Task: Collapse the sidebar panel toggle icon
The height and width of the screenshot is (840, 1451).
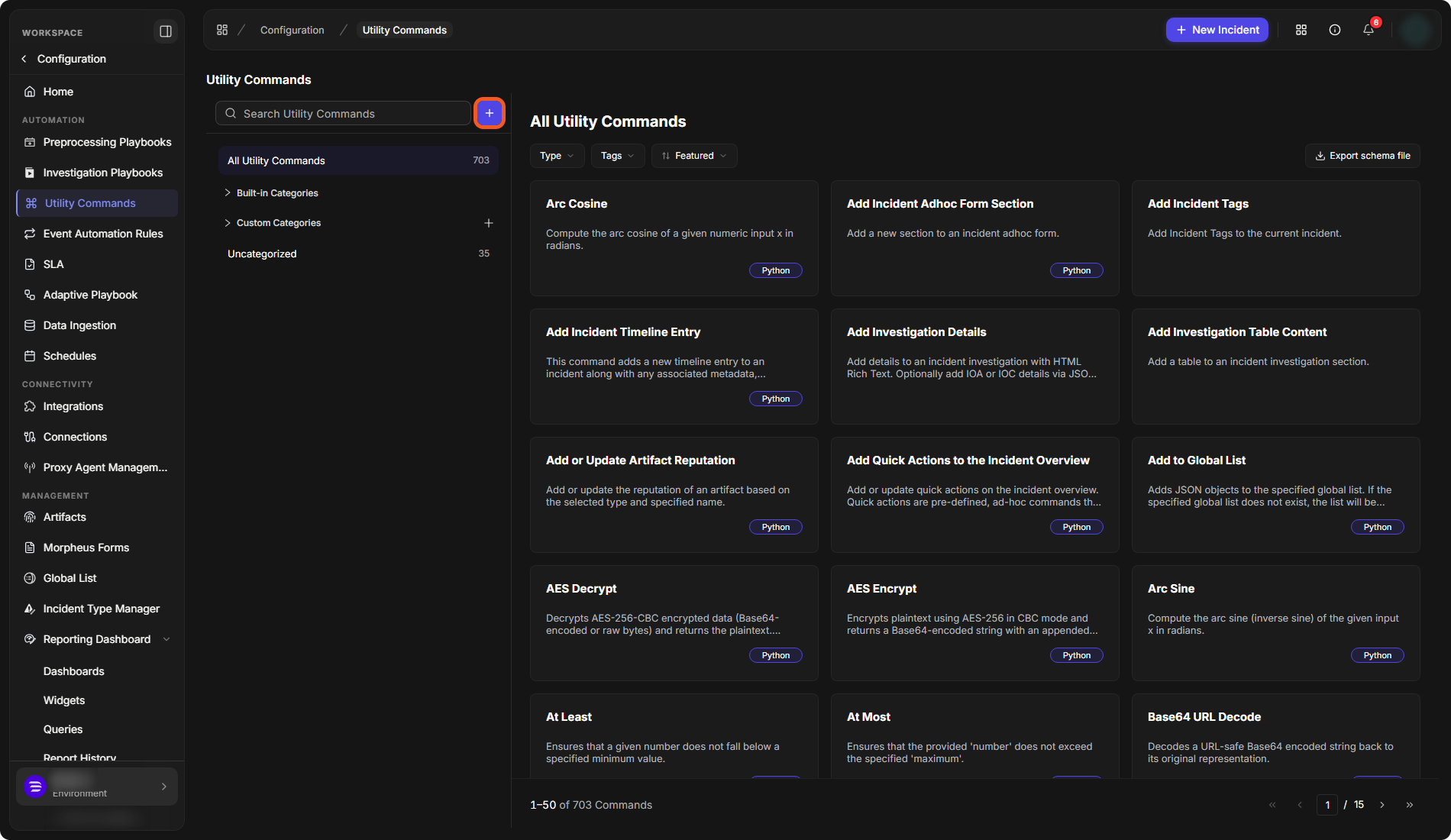Action: (165, 31)
